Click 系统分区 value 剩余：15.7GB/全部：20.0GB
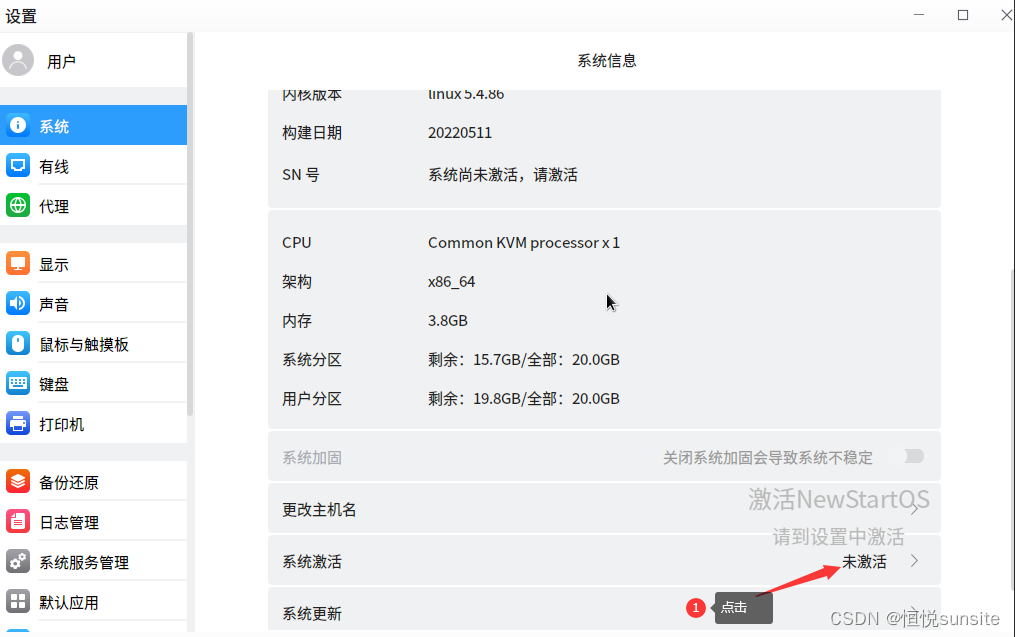1015x637 pixels. click(x=524, y=359)
